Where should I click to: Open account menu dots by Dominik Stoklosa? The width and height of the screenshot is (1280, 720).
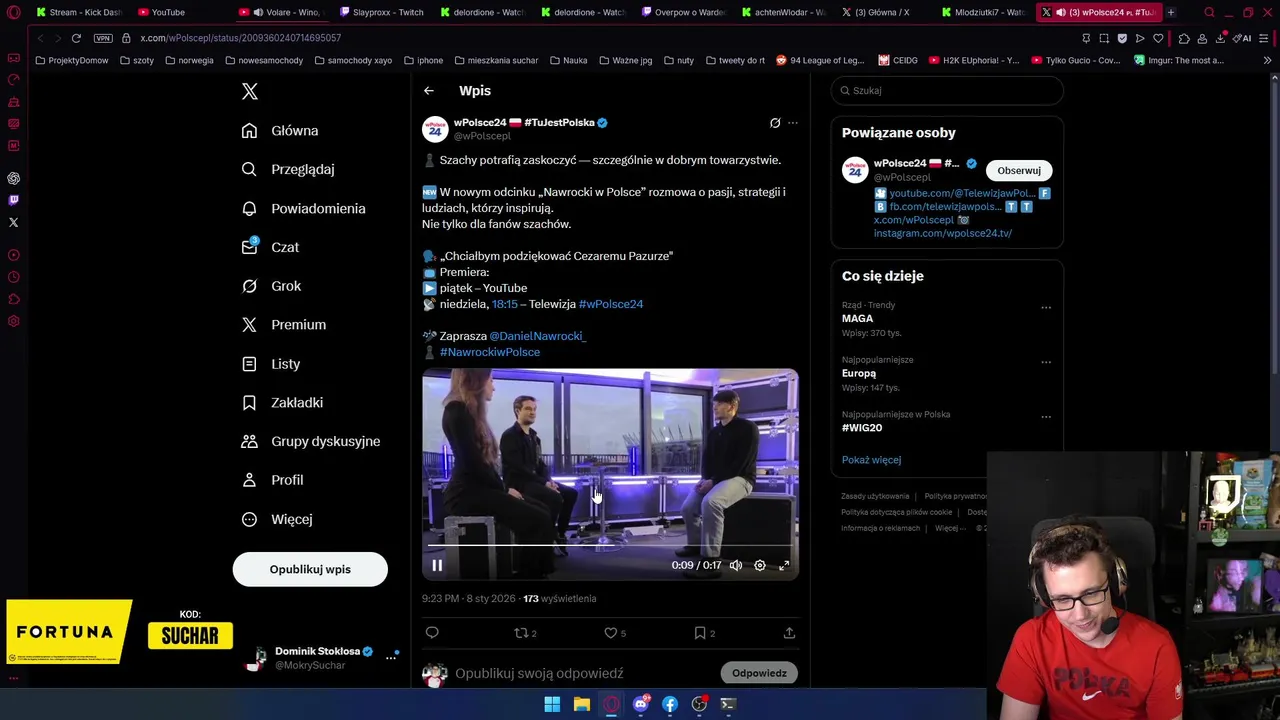click(391, 657)
